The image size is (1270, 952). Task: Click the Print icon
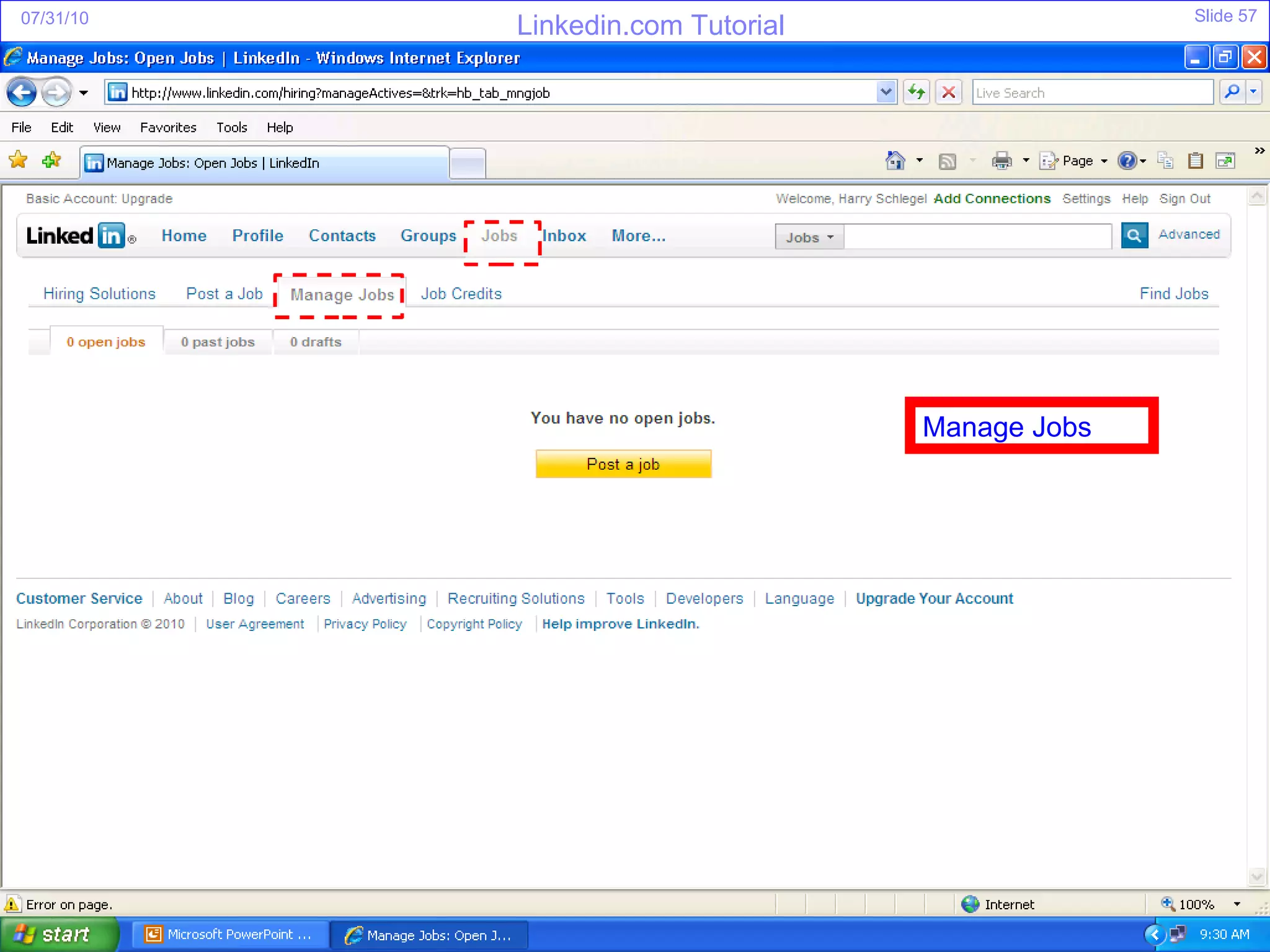(1001, 161)
